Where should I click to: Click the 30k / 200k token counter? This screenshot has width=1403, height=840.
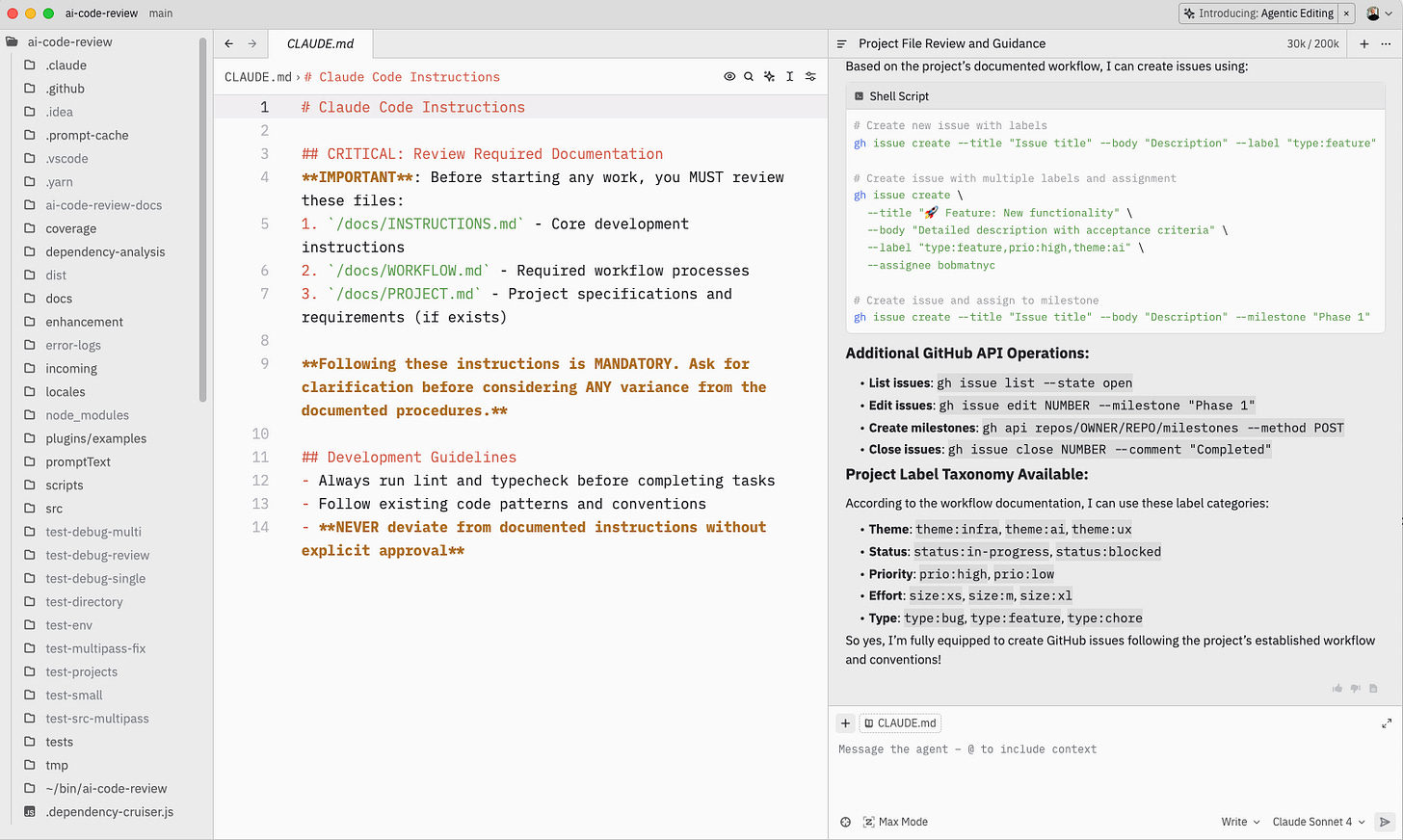[x=1312, y=43]
